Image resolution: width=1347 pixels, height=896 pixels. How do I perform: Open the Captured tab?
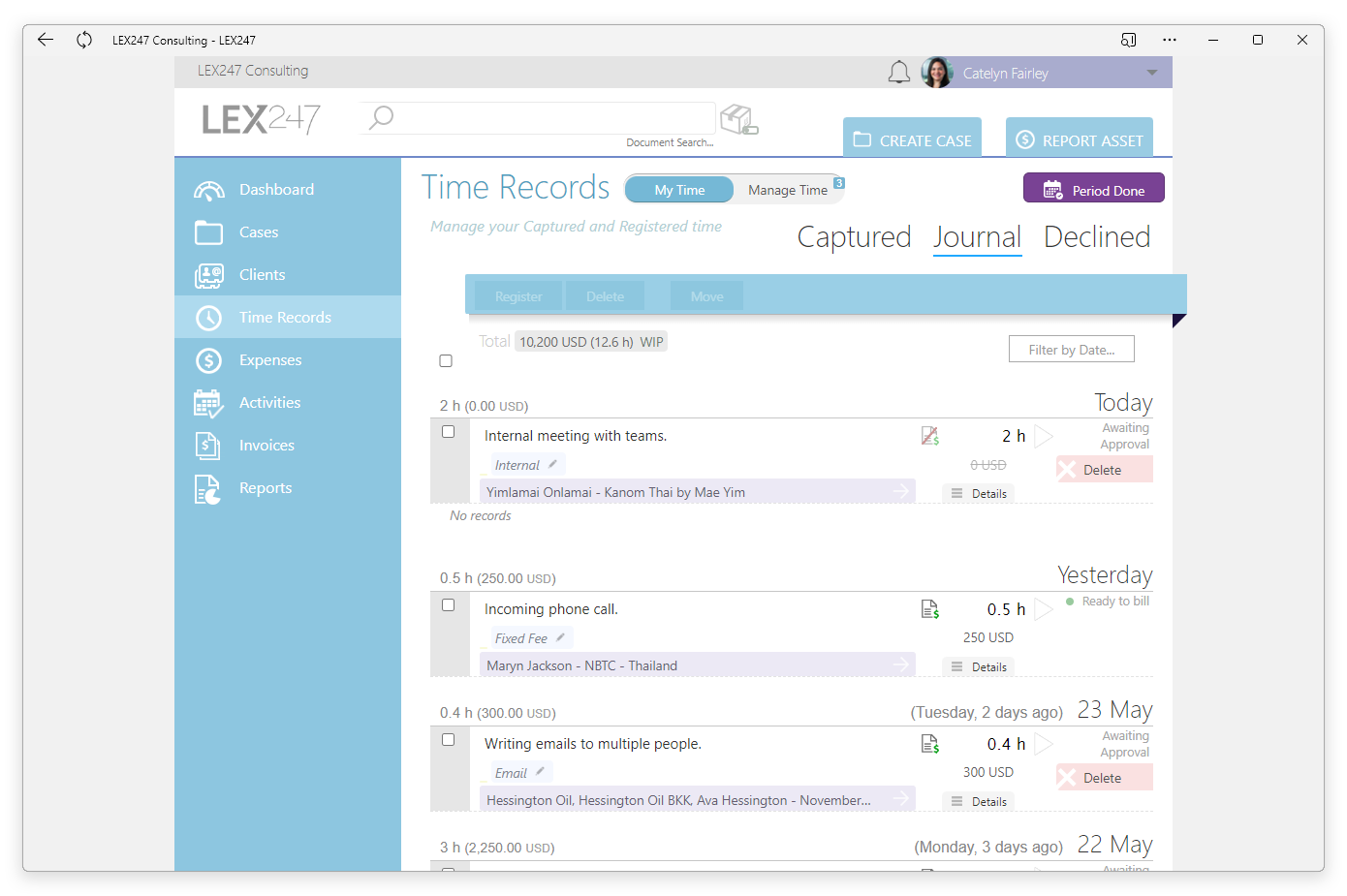click(854, 237)
